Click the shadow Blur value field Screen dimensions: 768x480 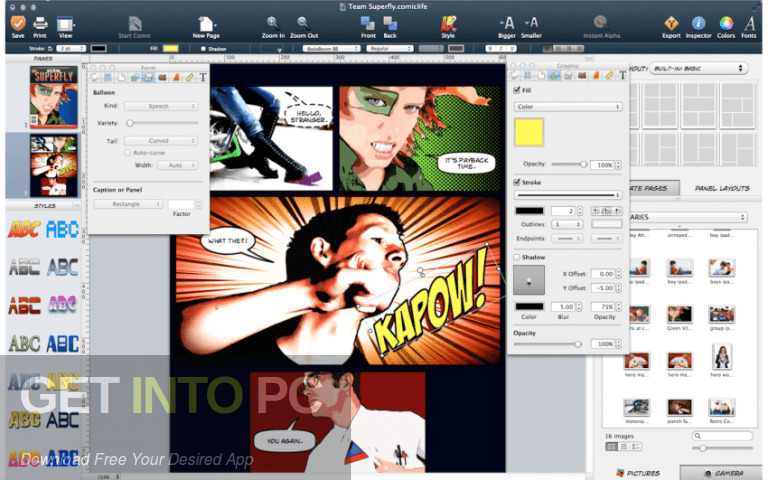[x=563, y=307]
